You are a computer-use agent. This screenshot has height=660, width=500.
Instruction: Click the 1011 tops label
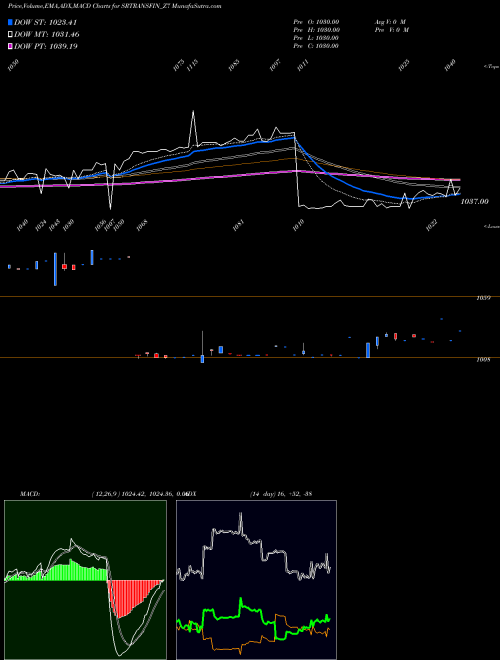click(303, 65)
